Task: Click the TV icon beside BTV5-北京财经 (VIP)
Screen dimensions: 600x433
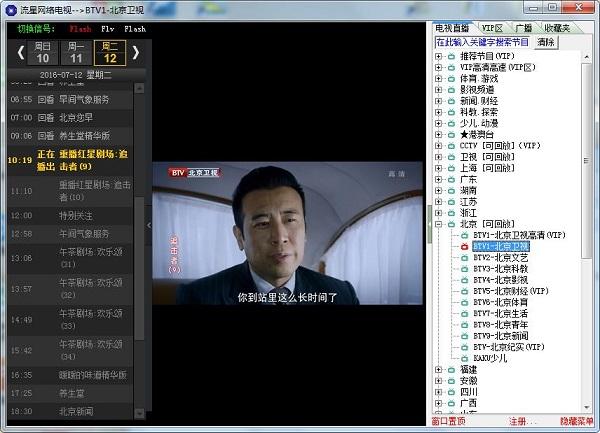Action: (x=464, y=291)
